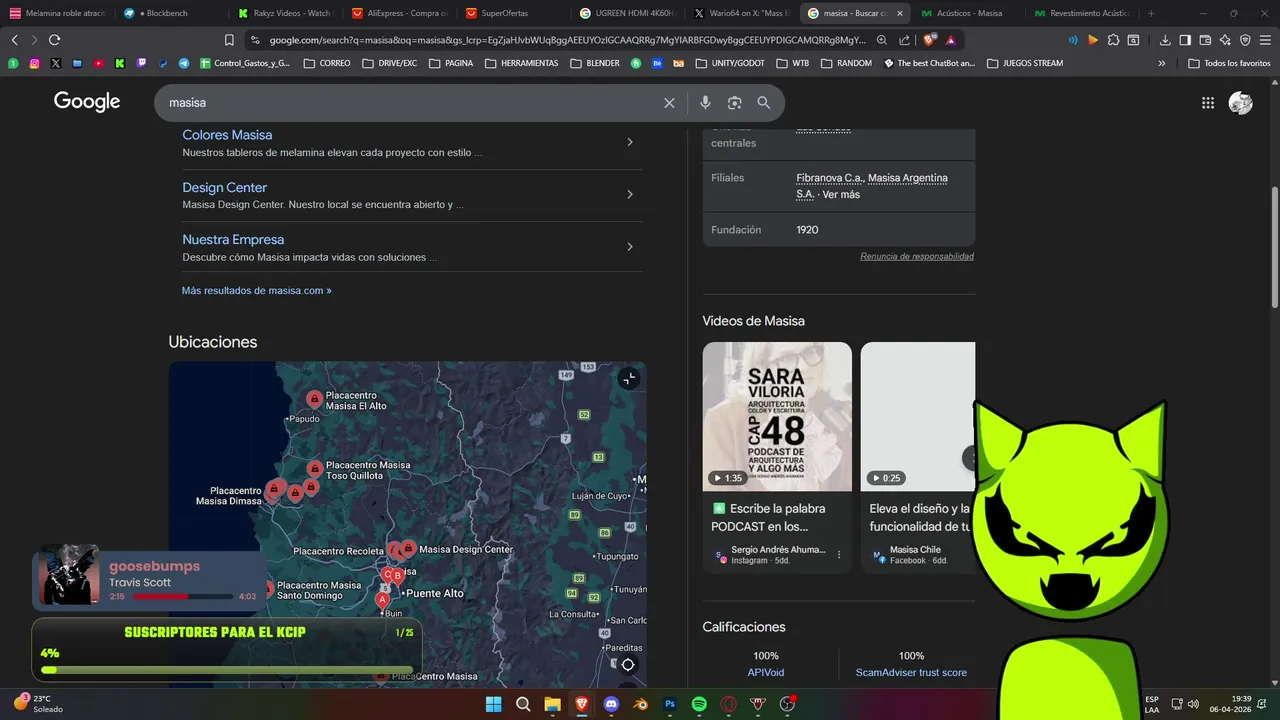Viewport: 1280px width, 720px height.
Task: Open Más resultados de masisa.com link
Action: point(256,290)
